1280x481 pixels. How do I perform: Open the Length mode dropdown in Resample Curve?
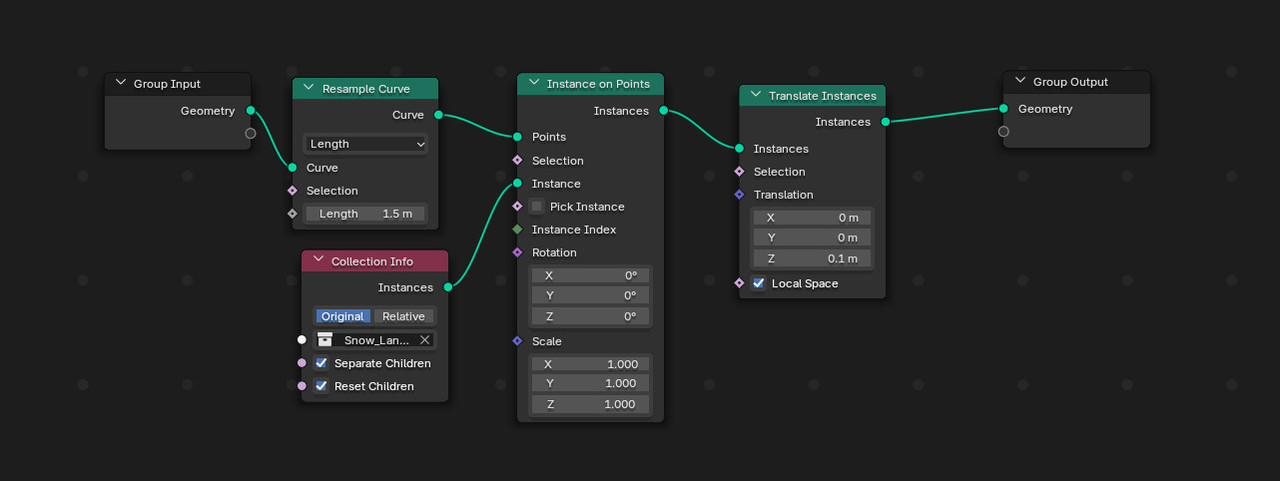pyautogui.click(x=366, y=144)
